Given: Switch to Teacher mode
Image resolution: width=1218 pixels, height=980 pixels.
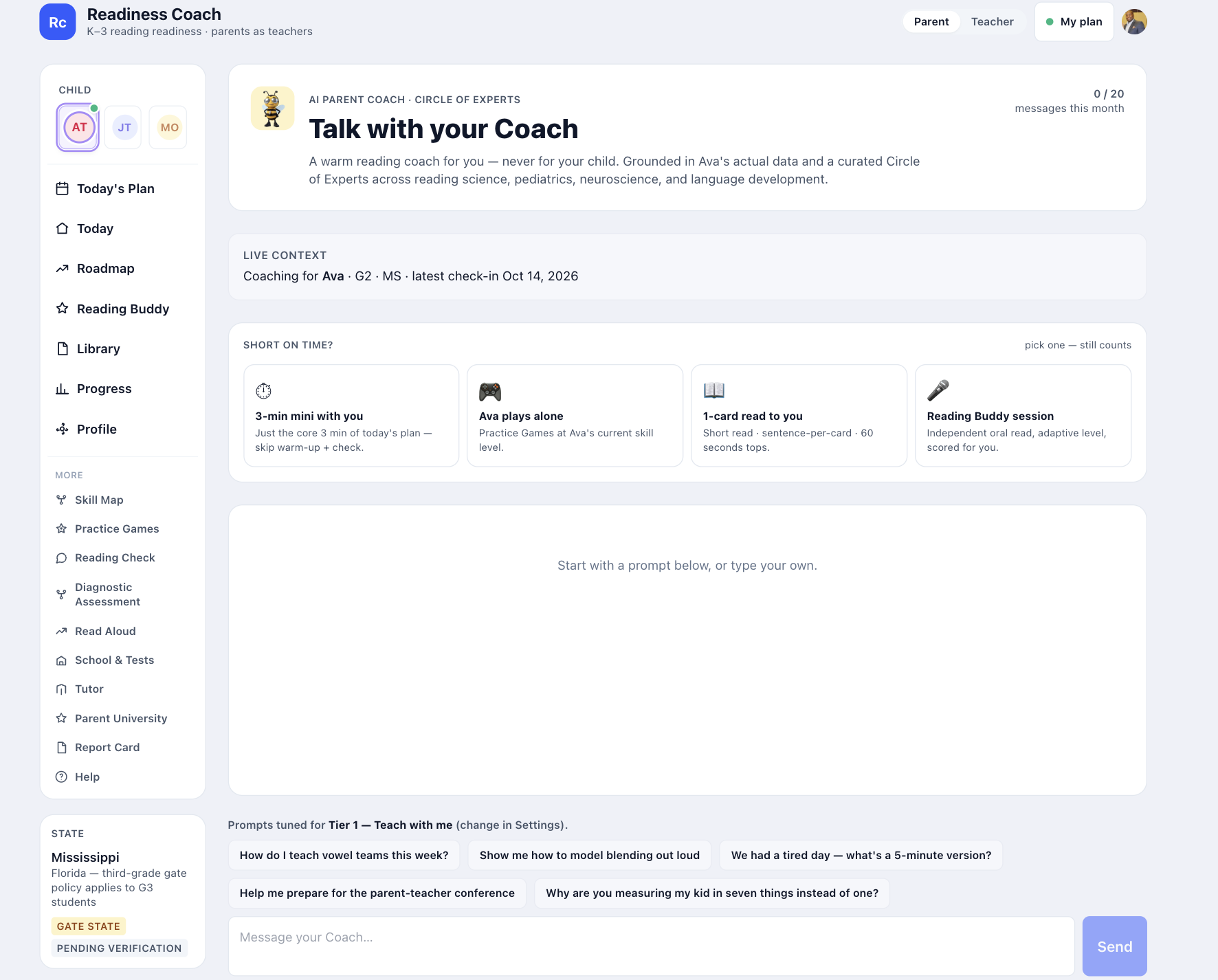Looking at the screenshot, I should tap(992, 22).
